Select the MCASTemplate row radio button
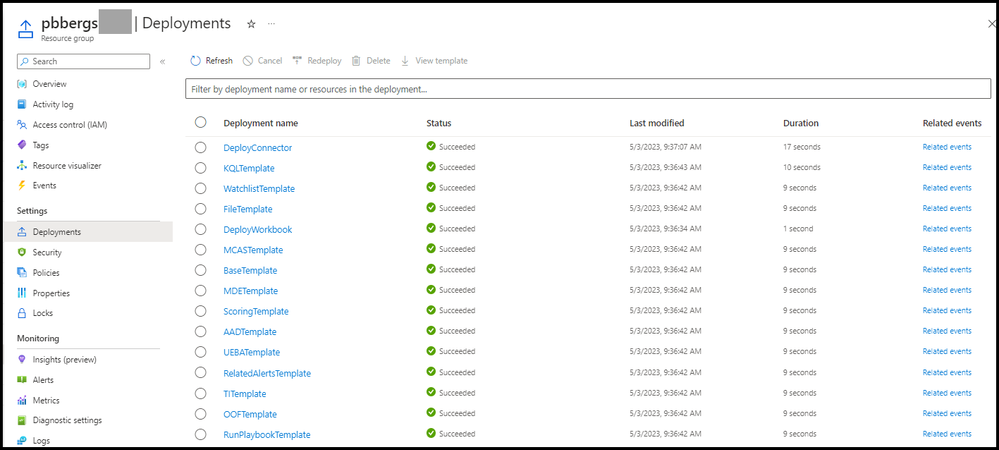The width and height of the screenshot is (999, 450). [201, 249]
